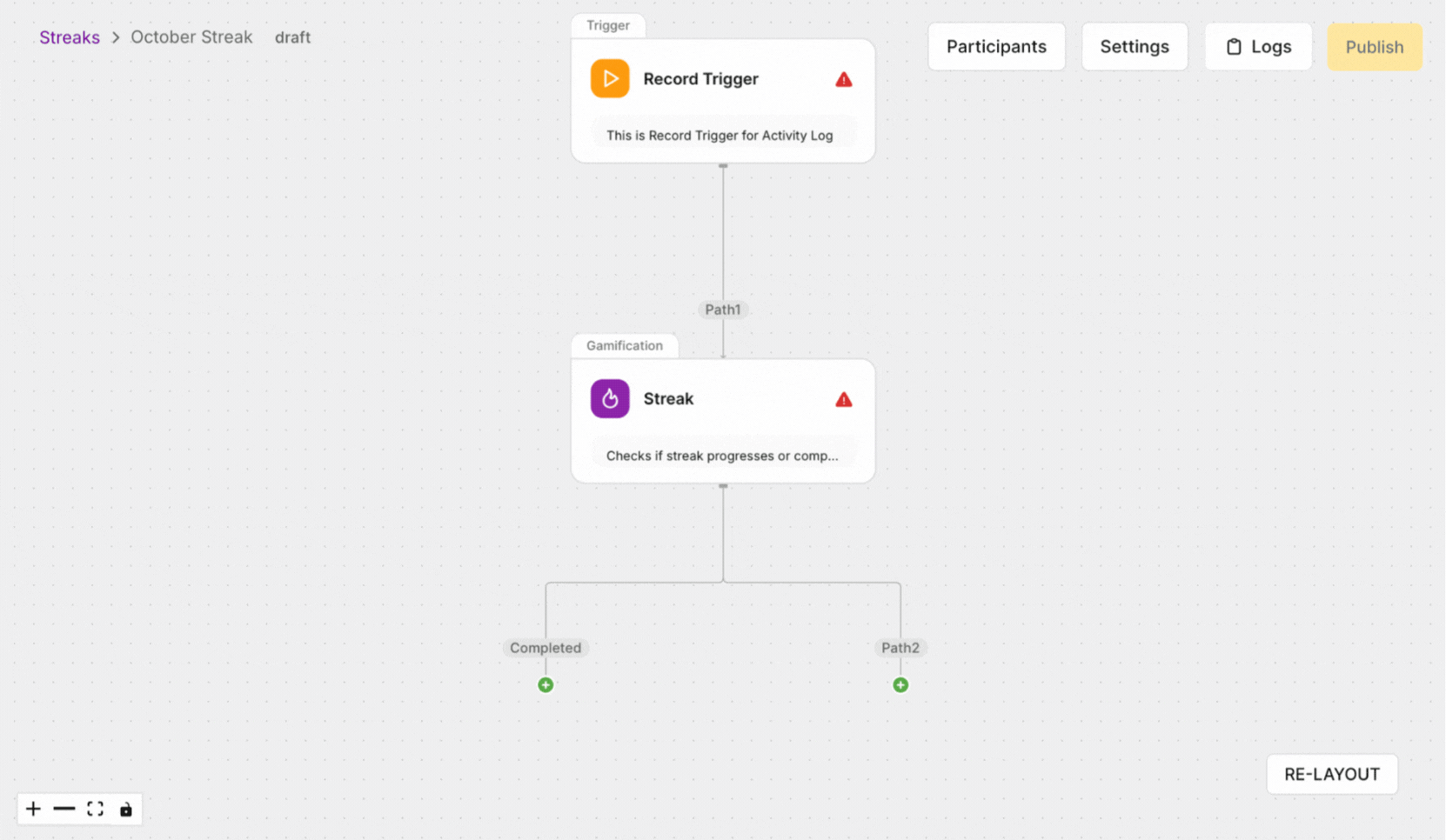Viewport: 1446px width, 840px height.
Task: Fit the flow to the view
Action: pos(96,810)
